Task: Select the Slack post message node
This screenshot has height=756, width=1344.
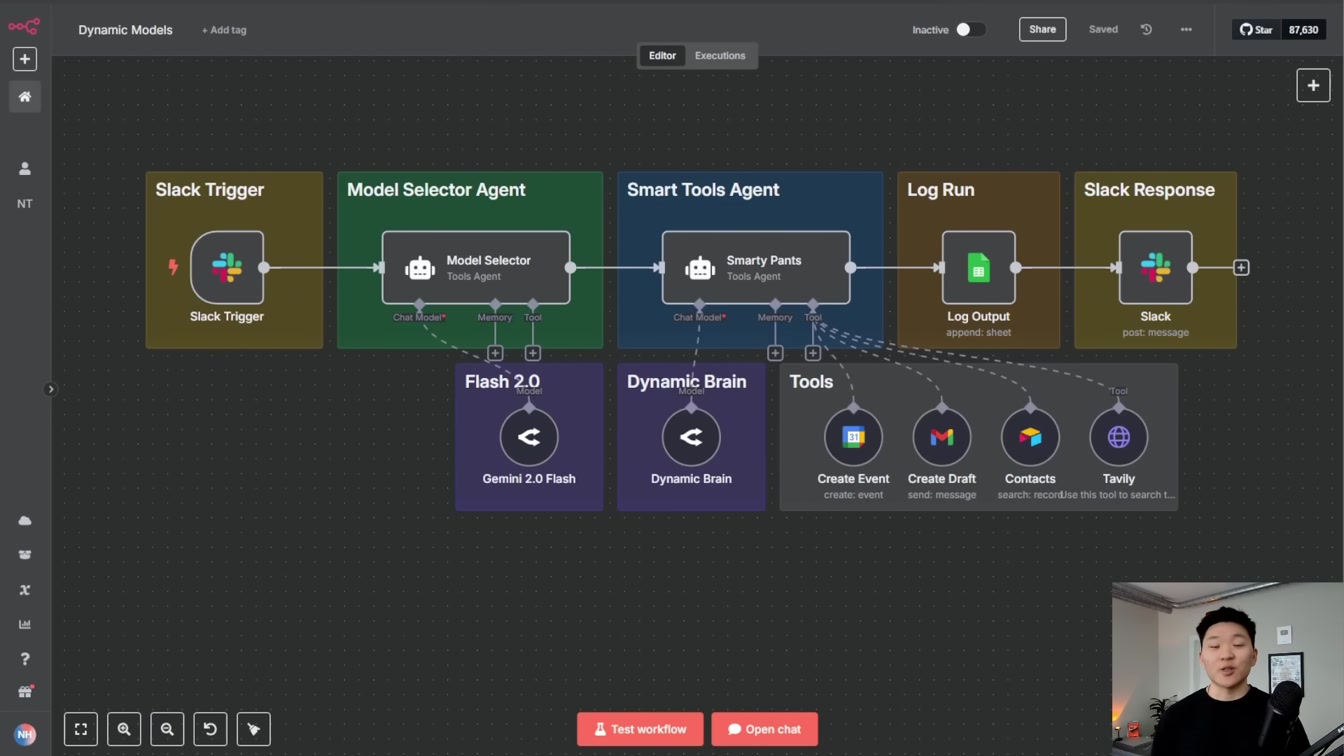Action: pyautogui.click(x=1156, y=268)
